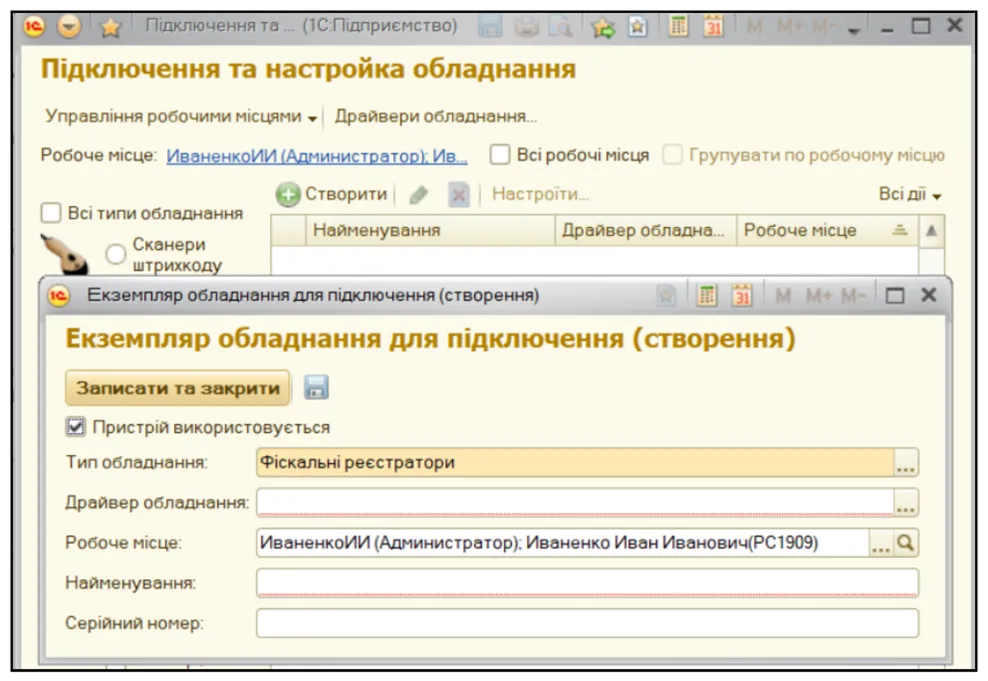Click the delete mark icon in list toolbar

[459, 195]
